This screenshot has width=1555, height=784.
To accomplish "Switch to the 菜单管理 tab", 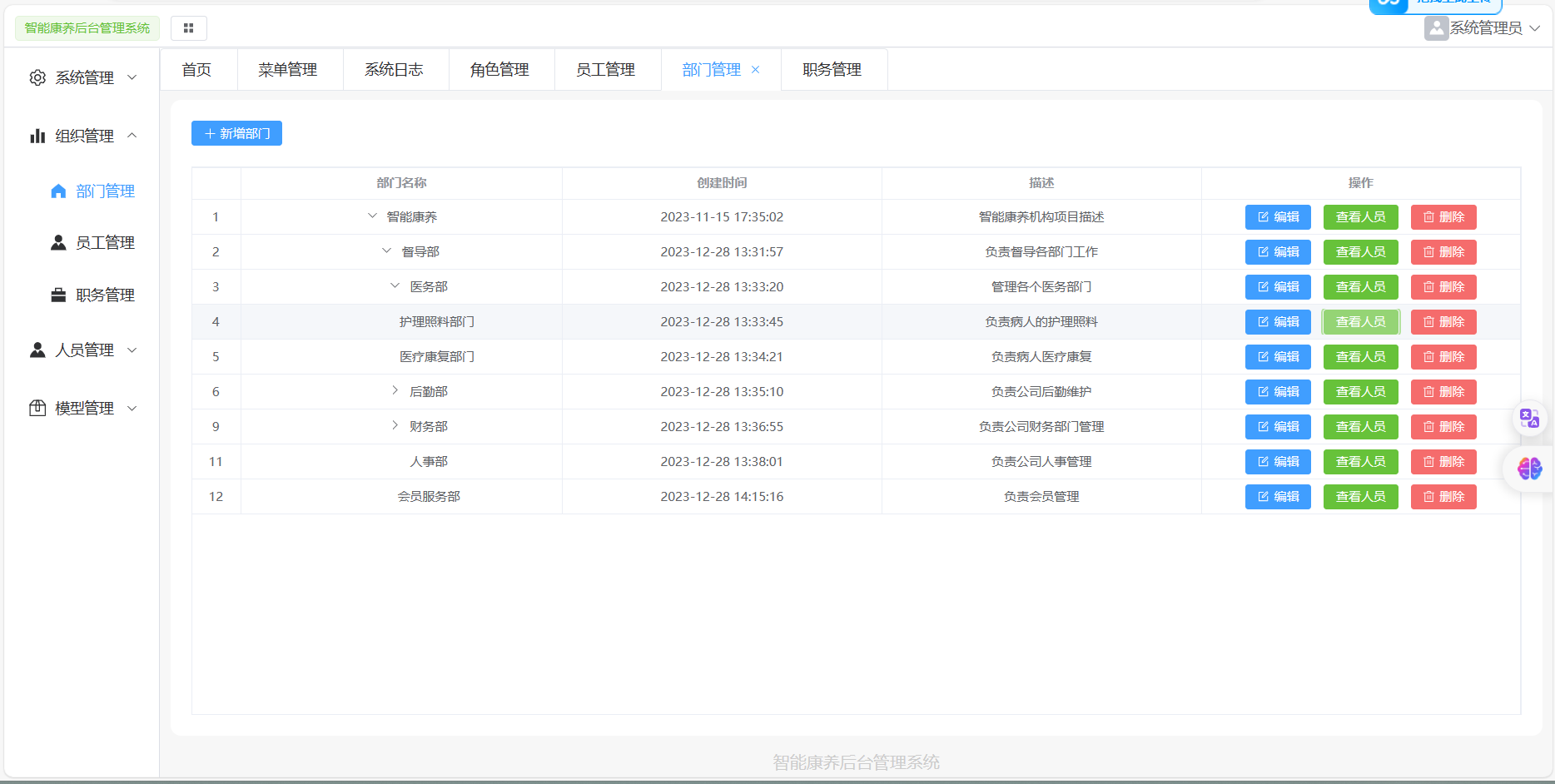I will 288,70.
